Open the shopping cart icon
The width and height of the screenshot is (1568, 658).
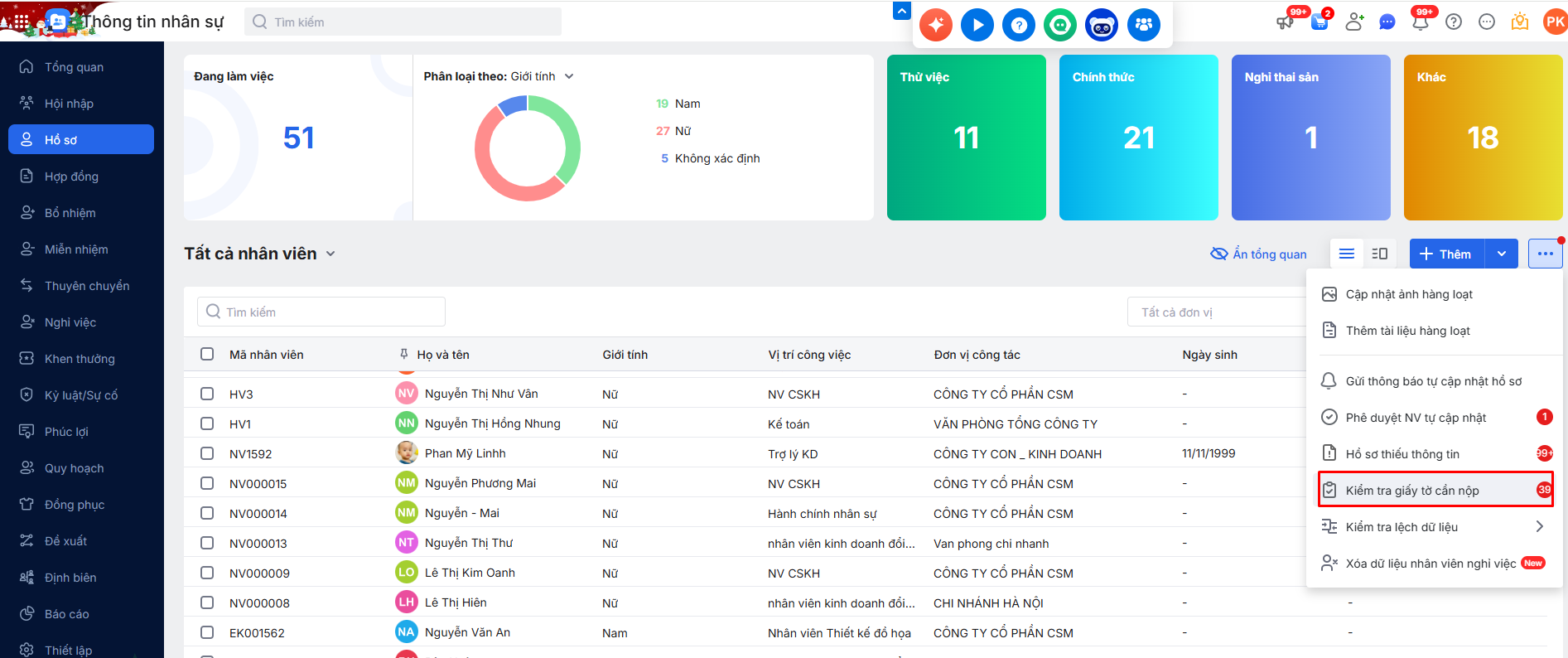click(1320, 22)
